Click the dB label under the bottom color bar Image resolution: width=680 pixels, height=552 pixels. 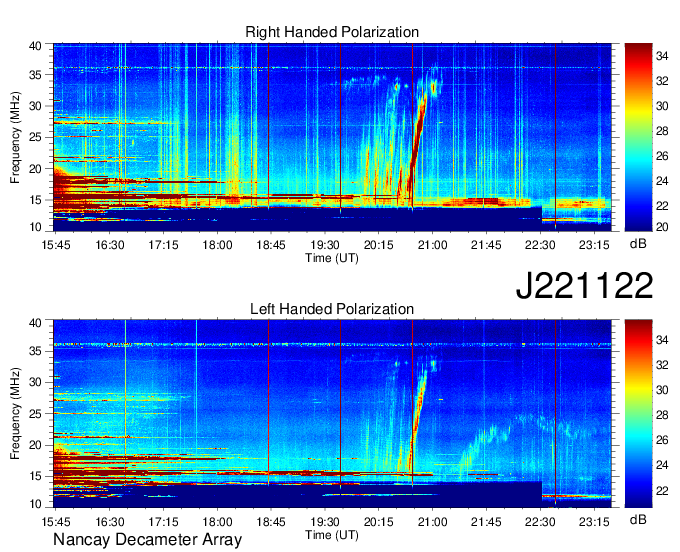638,519
